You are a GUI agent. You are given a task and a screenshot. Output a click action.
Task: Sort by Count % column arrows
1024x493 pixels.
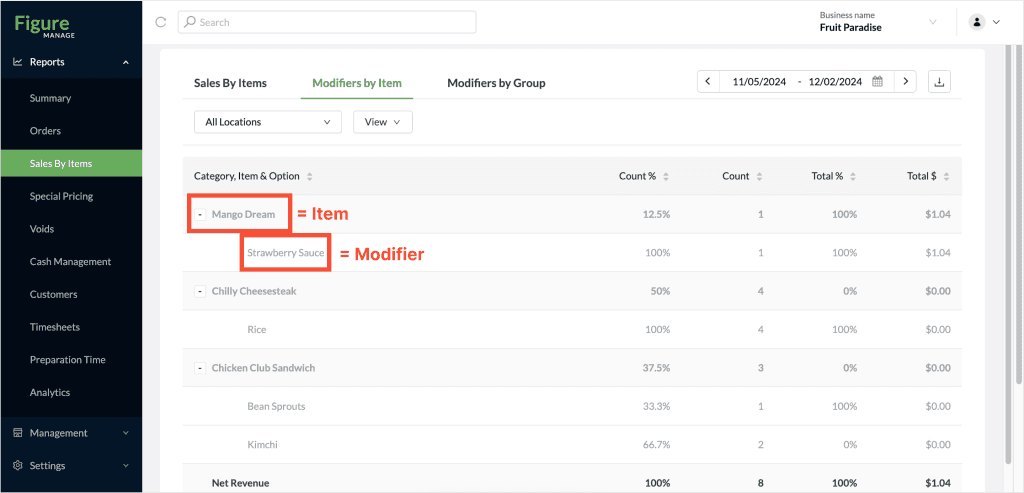[x=665, y=176]
